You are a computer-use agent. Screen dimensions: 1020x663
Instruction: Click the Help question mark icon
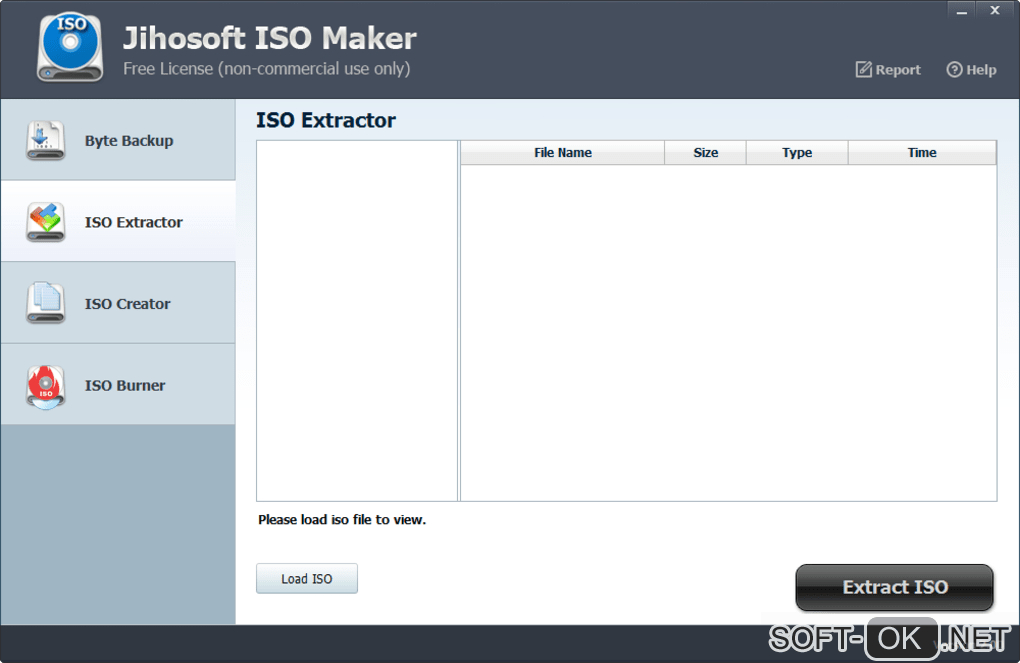954,70
